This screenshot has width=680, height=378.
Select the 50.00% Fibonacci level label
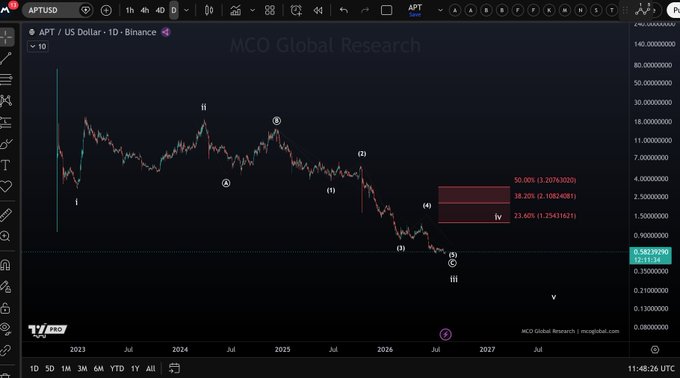point(545,180)
